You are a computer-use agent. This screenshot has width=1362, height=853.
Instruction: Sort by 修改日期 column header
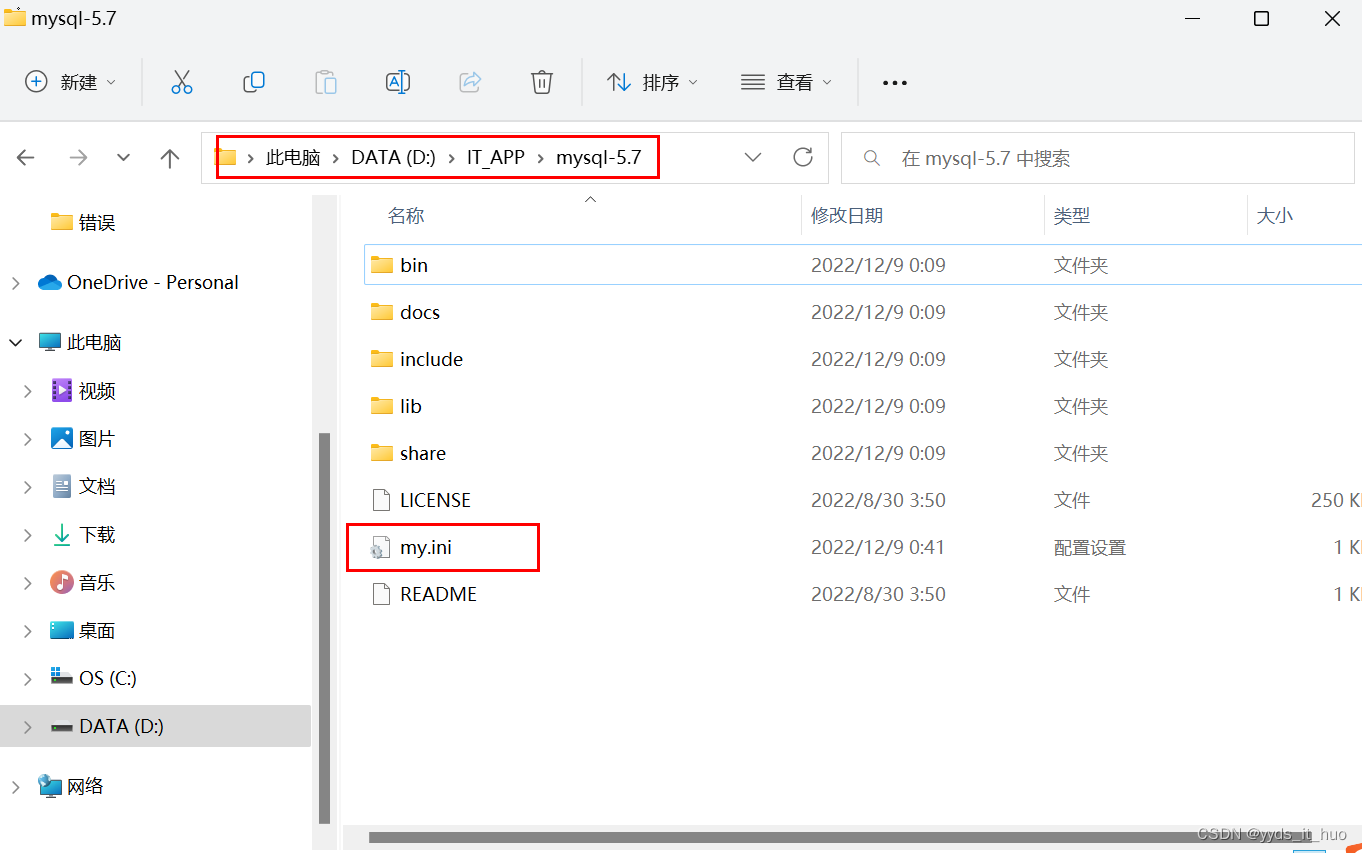pyautogui.click(x=847, y=215)
